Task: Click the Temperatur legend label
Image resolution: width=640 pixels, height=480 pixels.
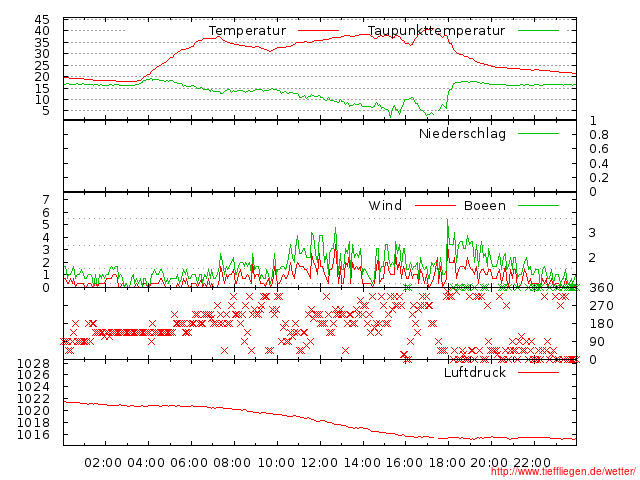Action: pyautogui.click(x=247, y=31)
